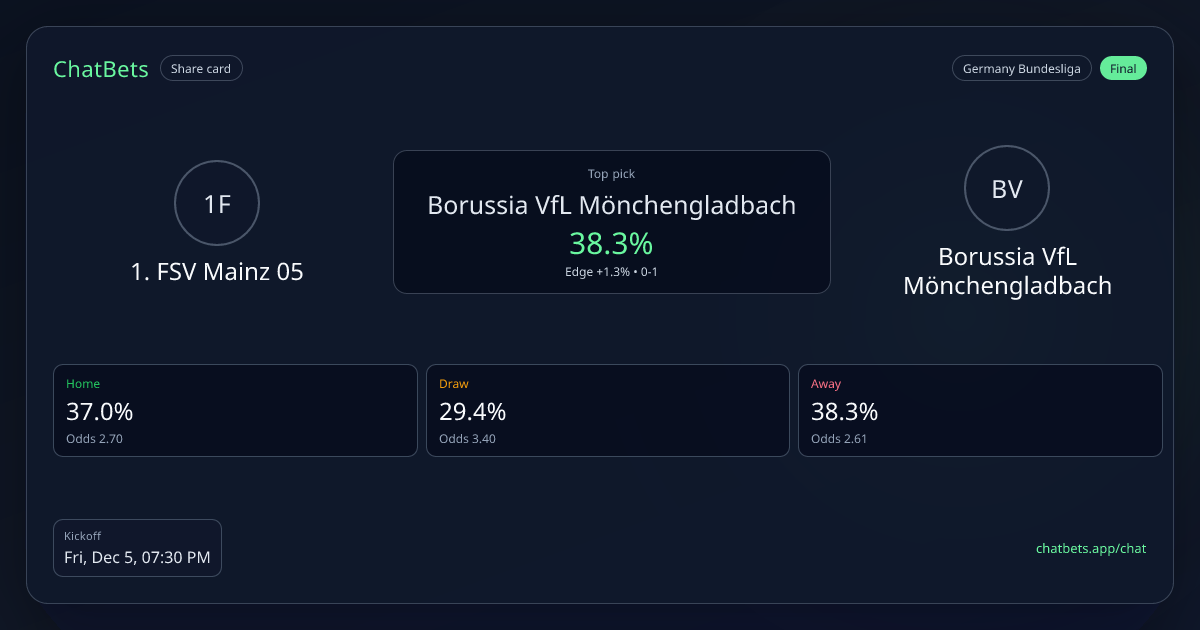Click the ChatBets logo
The width and height of the screenshot is (1200, 630).
(101, 69)
